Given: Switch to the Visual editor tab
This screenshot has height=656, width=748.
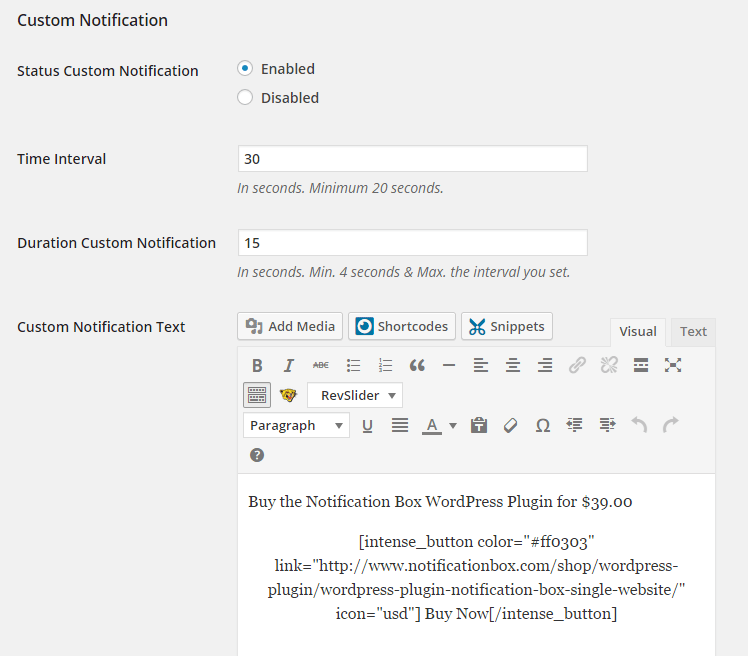Looking at the screenshot, I should point(638,332).
